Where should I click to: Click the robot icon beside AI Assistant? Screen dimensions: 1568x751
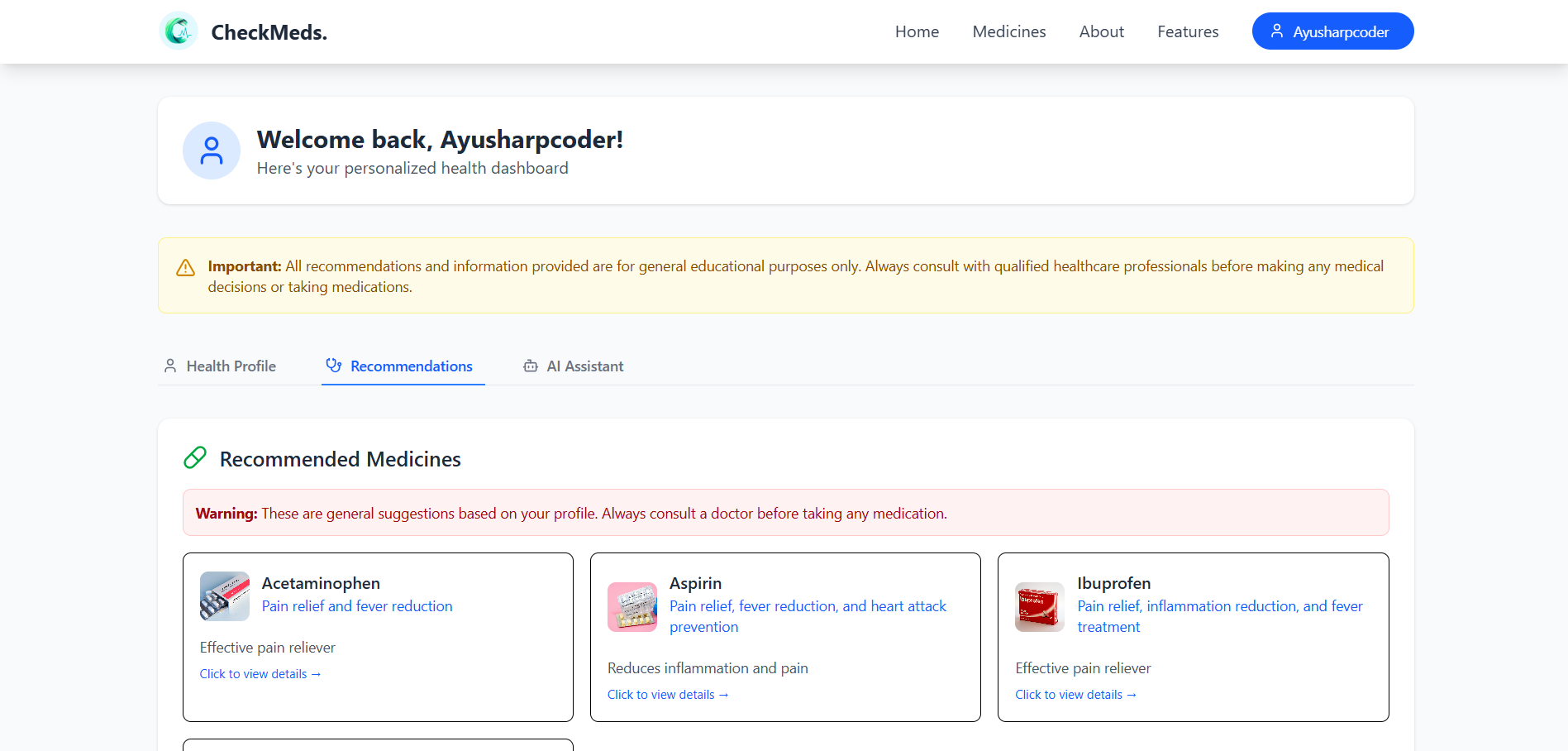tap(531, 366)
